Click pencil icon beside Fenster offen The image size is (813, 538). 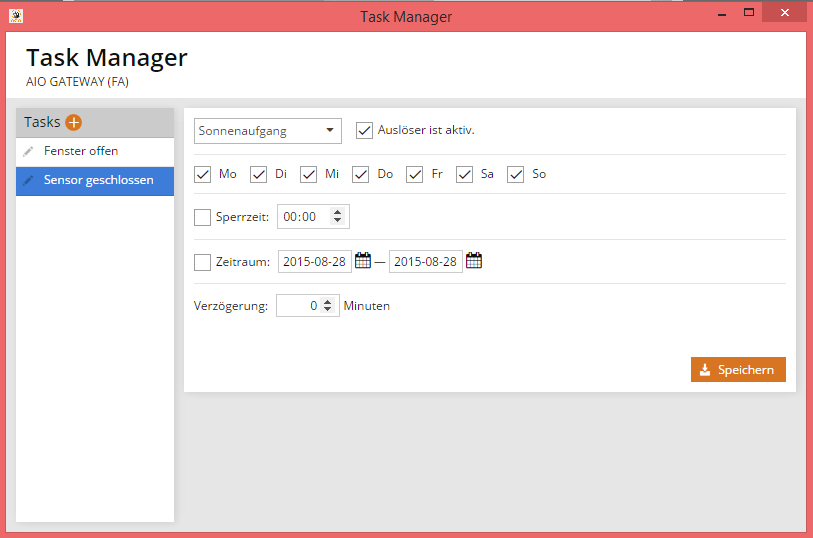tap(28, 151)
